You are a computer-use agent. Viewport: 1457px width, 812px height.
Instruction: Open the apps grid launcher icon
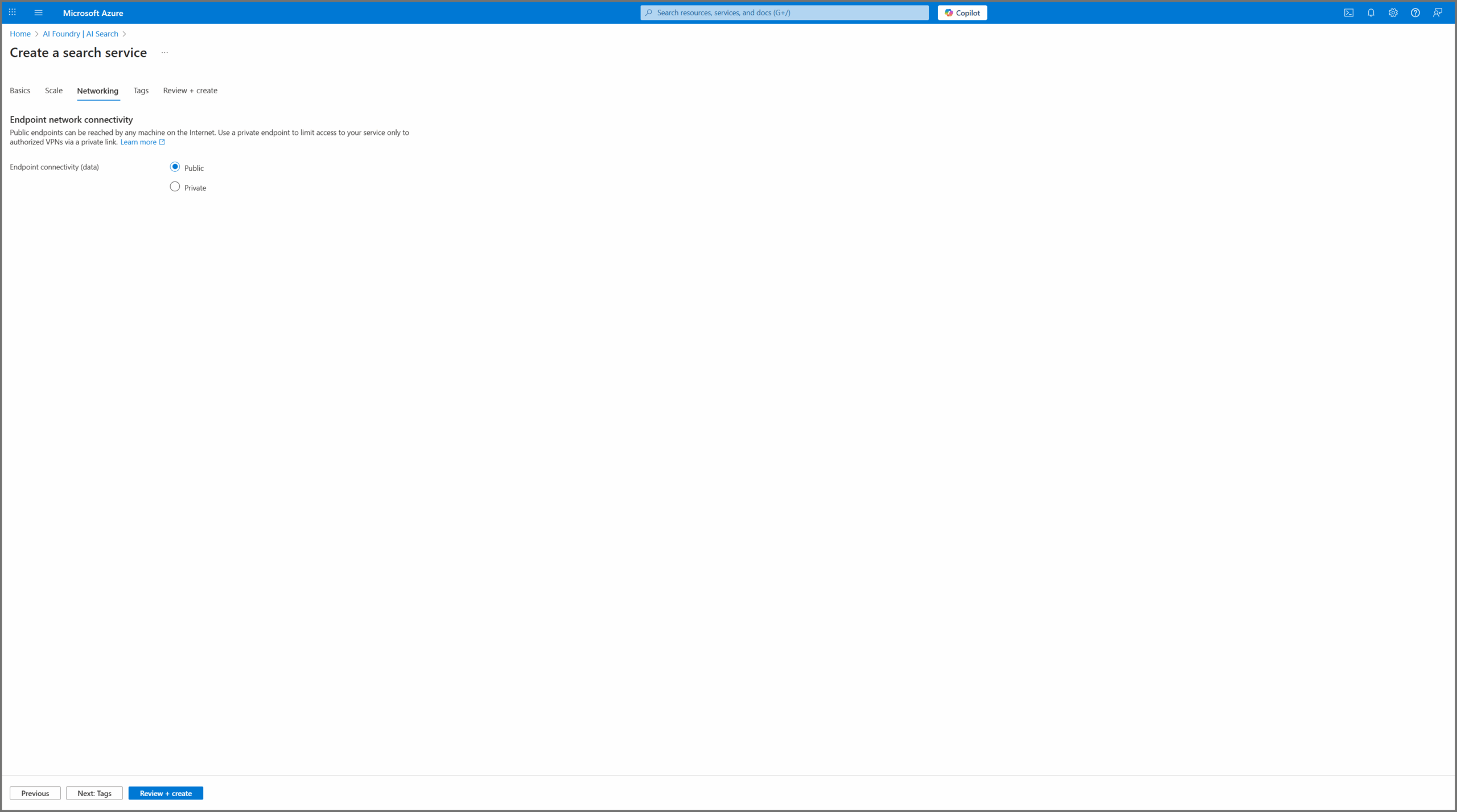[12, 13]
